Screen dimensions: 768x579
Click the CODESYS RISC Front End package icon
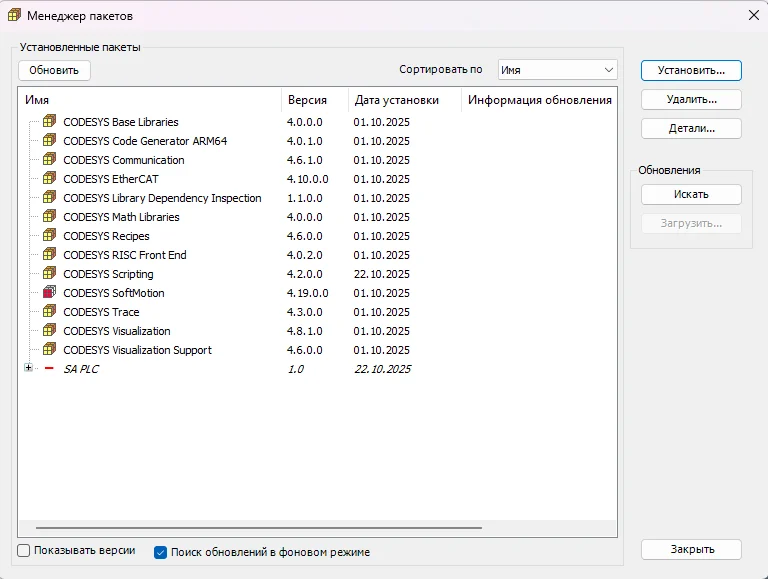tap(49, 254)
